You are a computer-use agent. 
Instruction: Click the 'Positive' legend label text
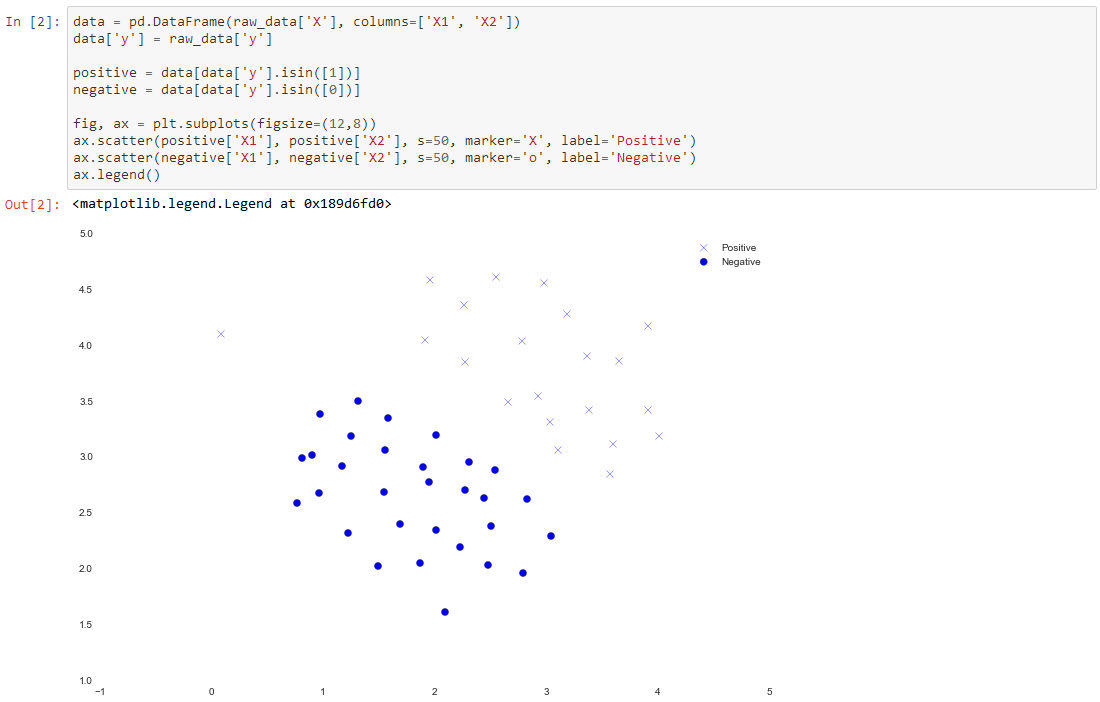739,247
